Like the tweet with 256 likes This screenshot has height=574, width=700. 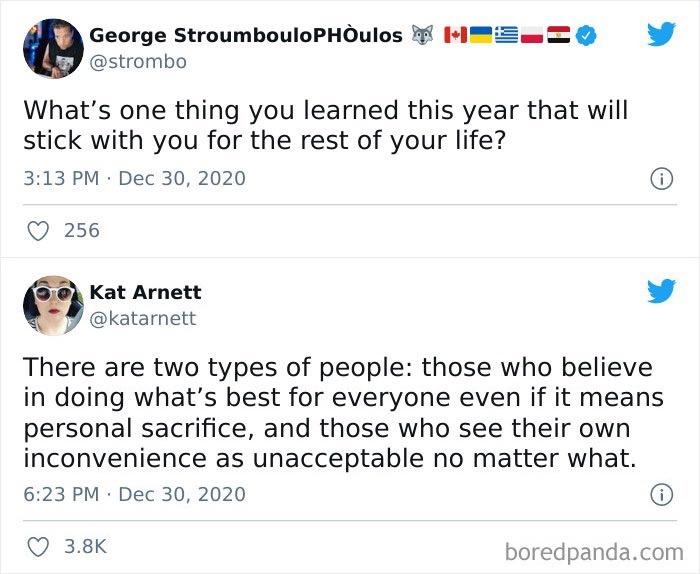37,230
